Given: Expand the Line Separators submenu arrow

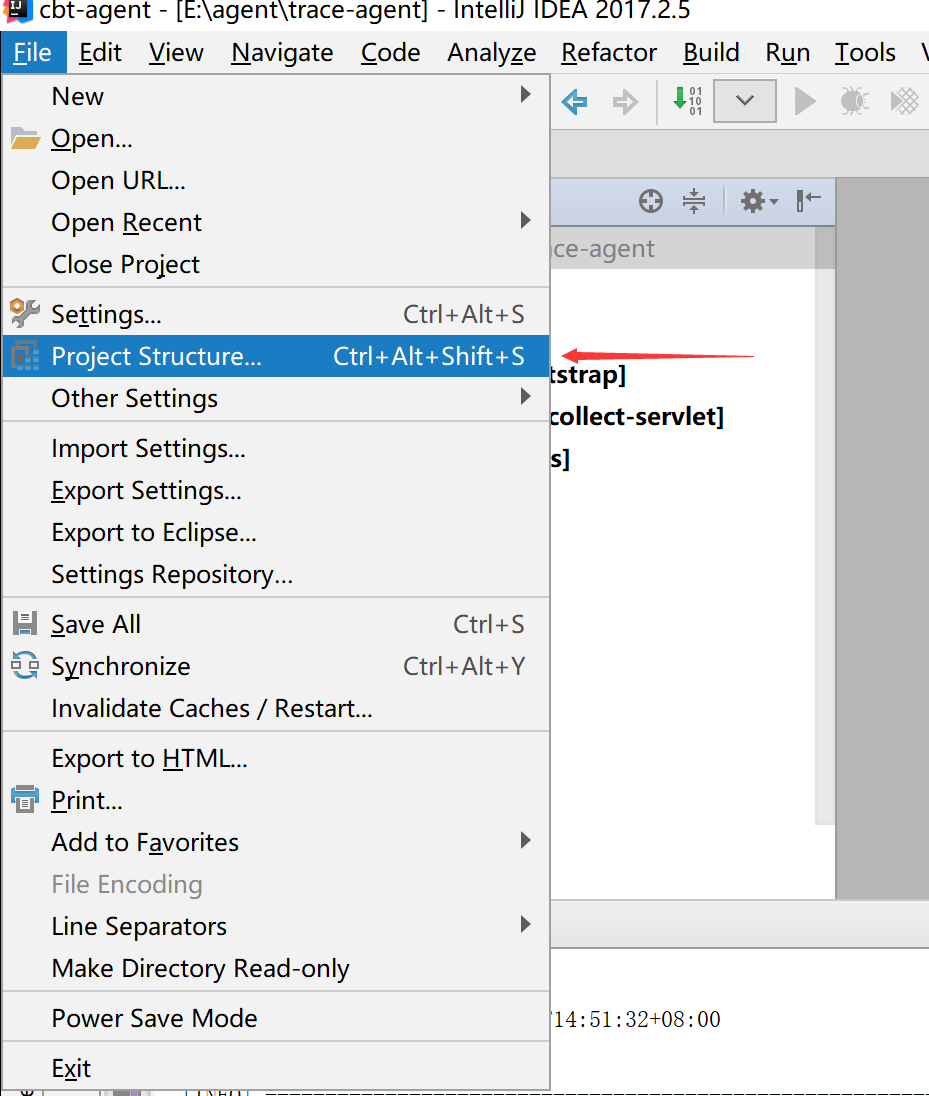Looking at the screenshot, I should [x=526, y=925].
